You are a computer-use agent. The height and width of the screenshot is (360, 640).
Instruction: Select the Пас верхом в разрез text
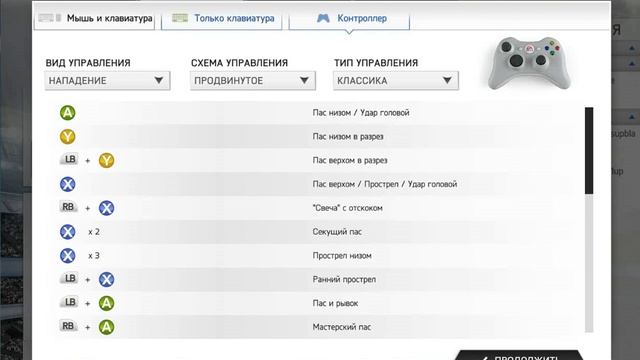click(350, 160)
